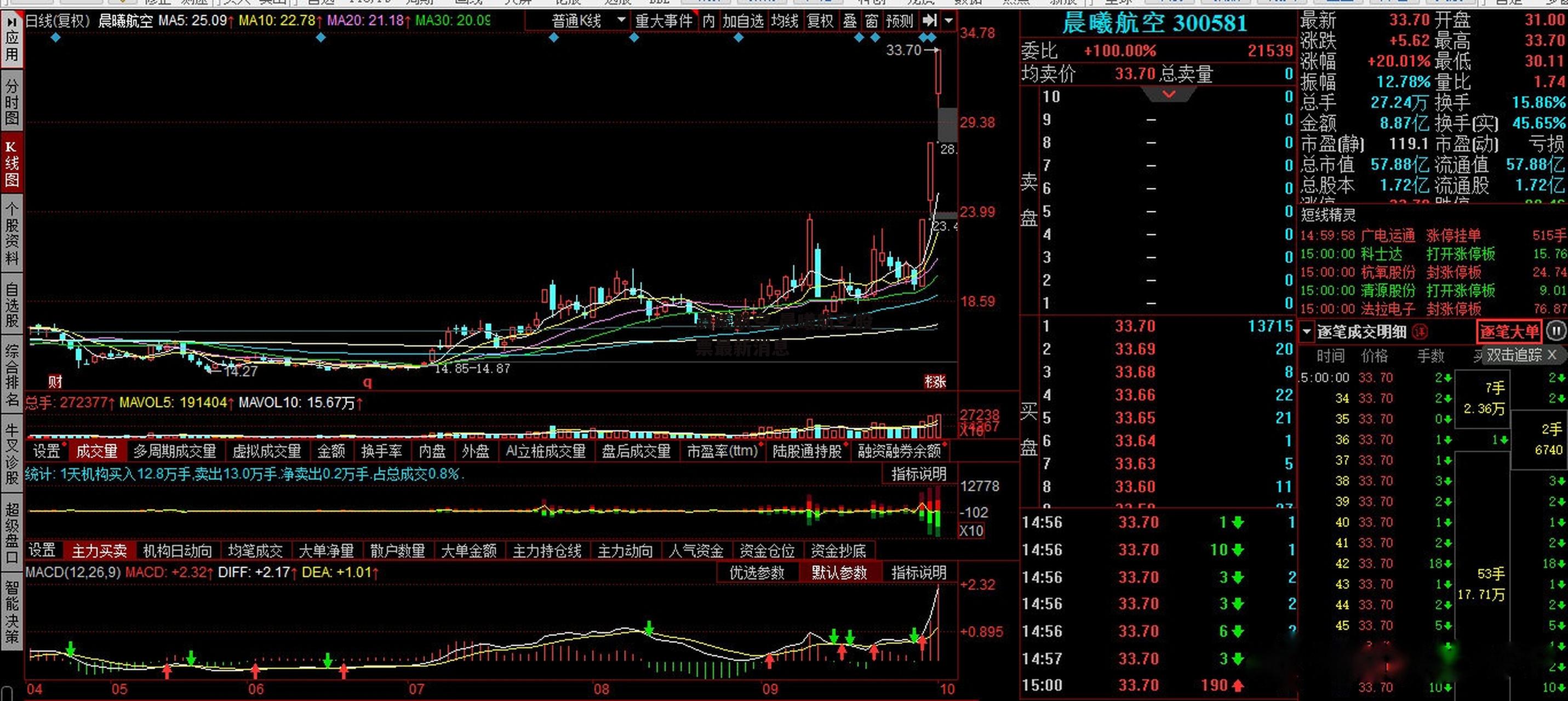Click the 预测 forecast button
Image resolution: width=1568 pixels, height=701 pixels.
pyautogui.click(x=899, y=21)
